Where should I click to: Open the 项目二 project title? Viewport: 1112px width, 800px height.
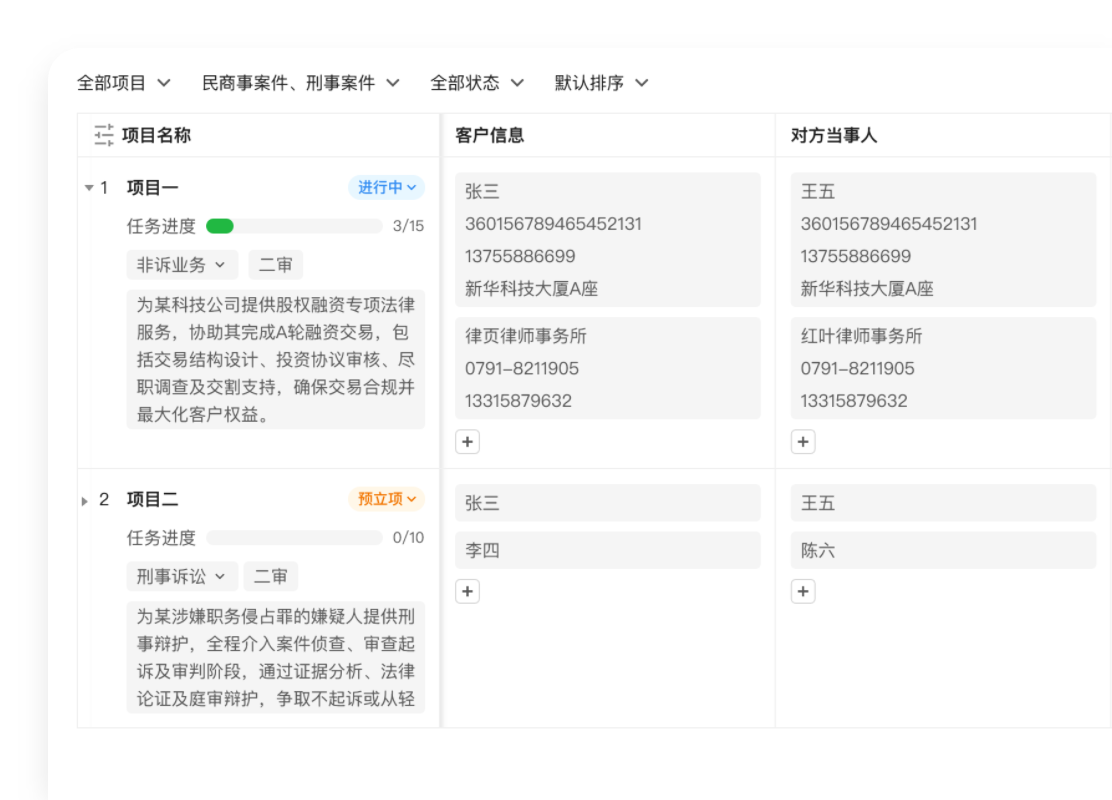coord(152,500)
